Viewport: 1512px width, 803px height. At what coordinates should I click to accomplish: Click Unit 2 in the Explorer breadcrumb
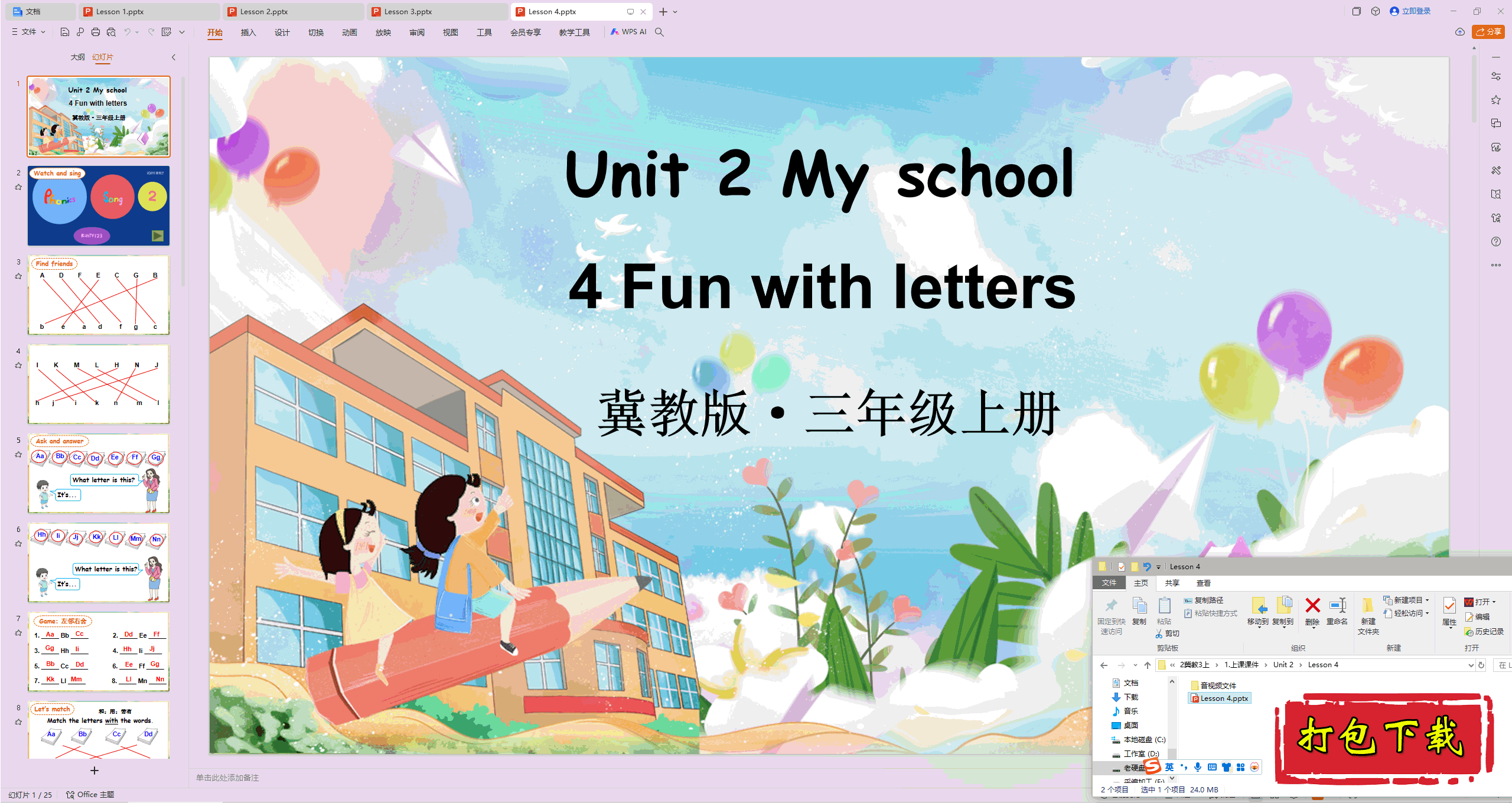pyautogui.click(x=1283, y=665)
